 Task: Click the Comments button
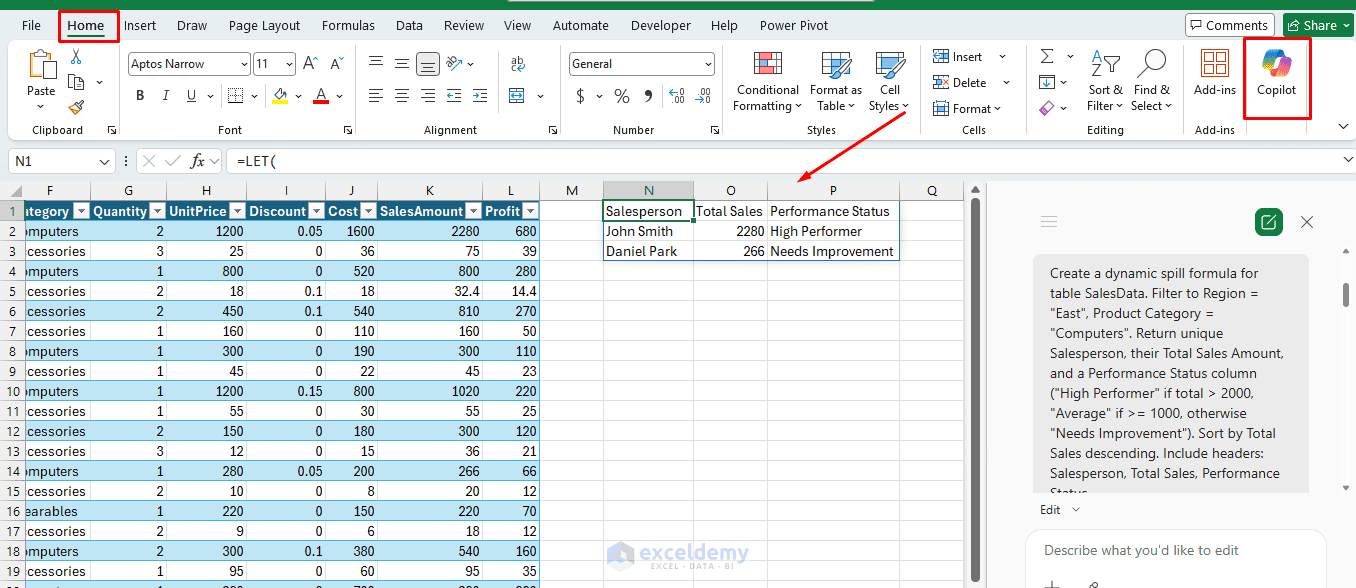click(x=1230, y=25)
